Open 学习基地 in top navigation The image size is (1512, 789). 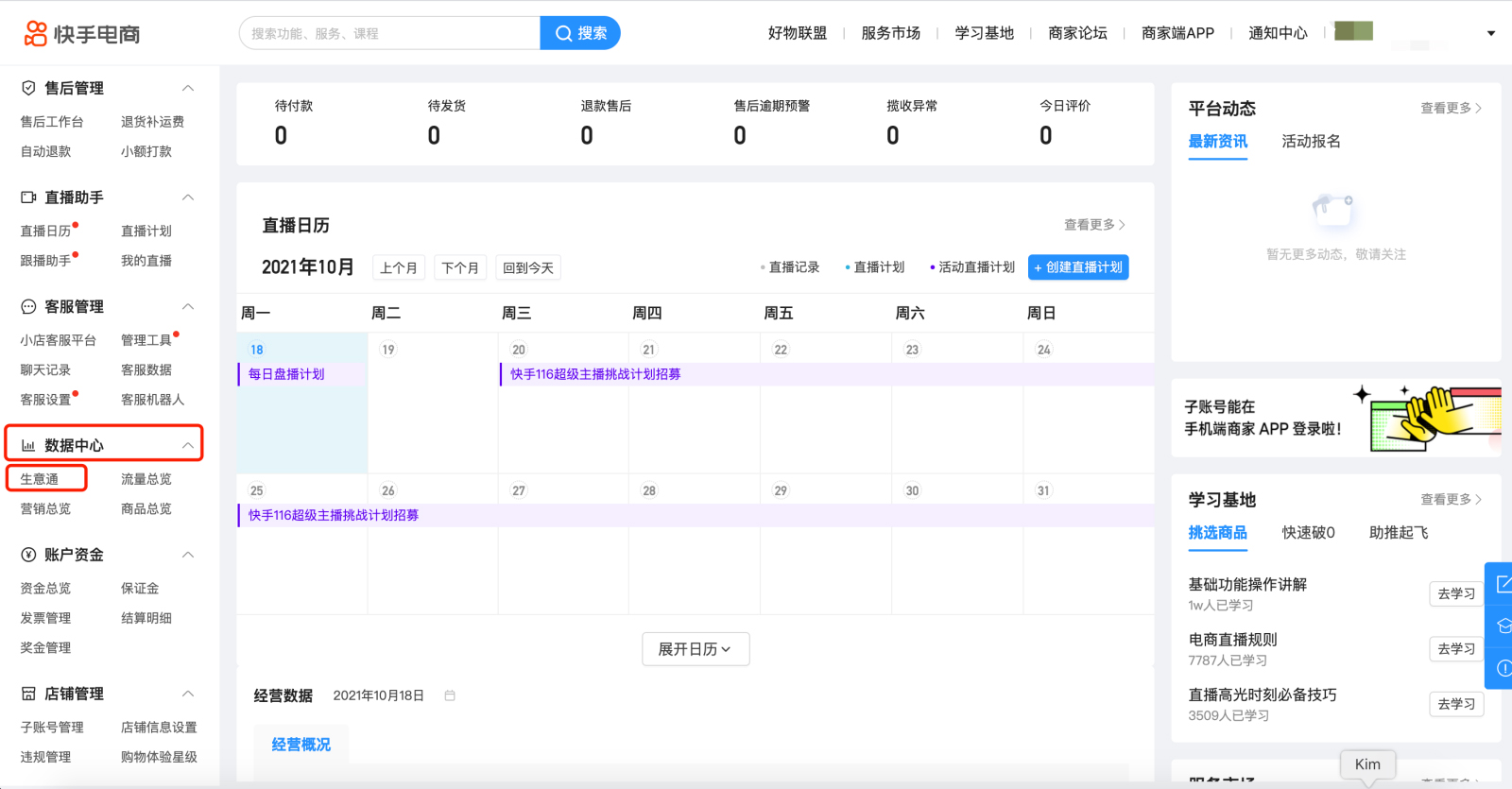(x=984, y=33)
